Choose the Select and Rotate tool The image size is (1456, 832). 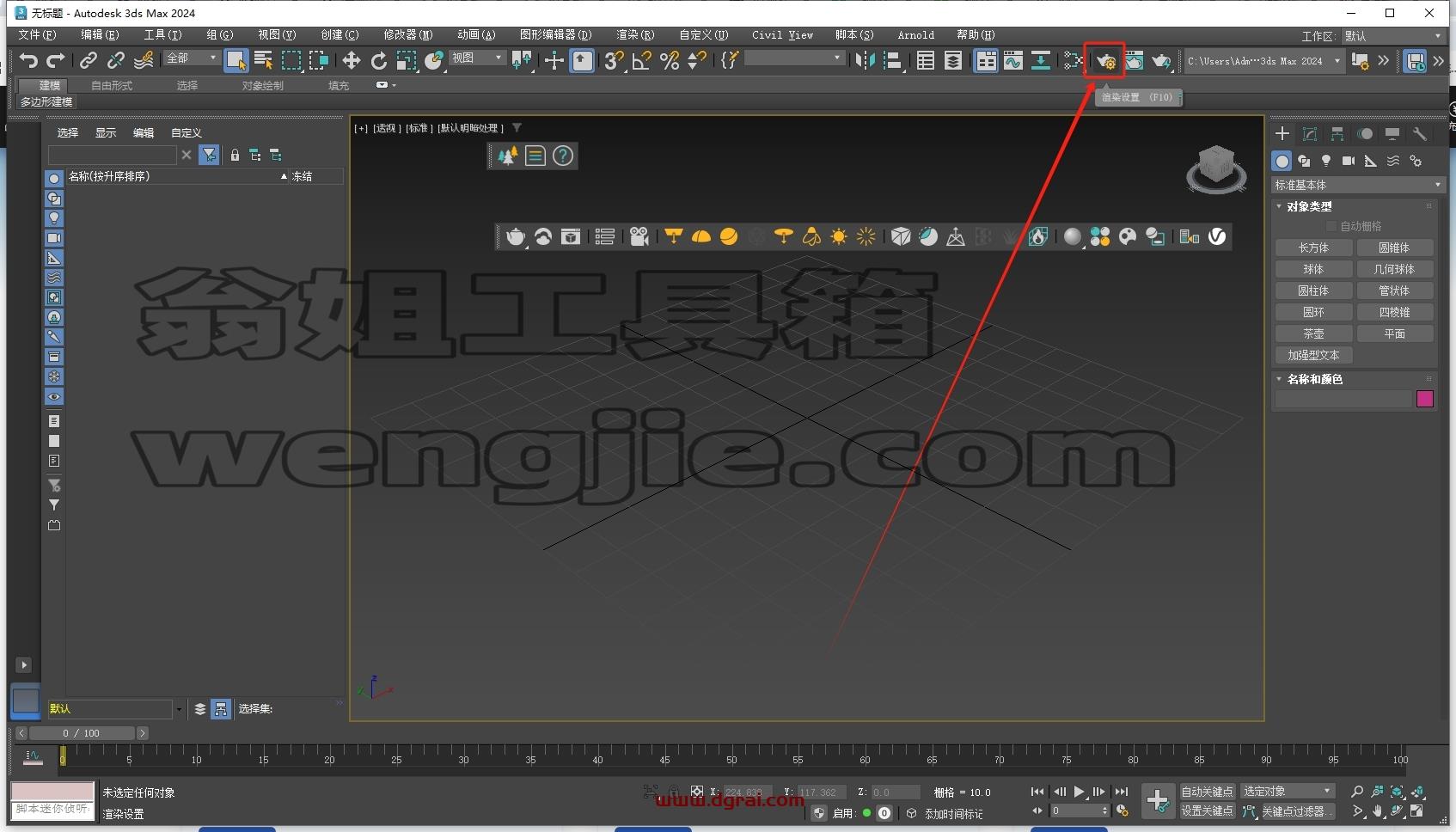[x=378, y=60]
